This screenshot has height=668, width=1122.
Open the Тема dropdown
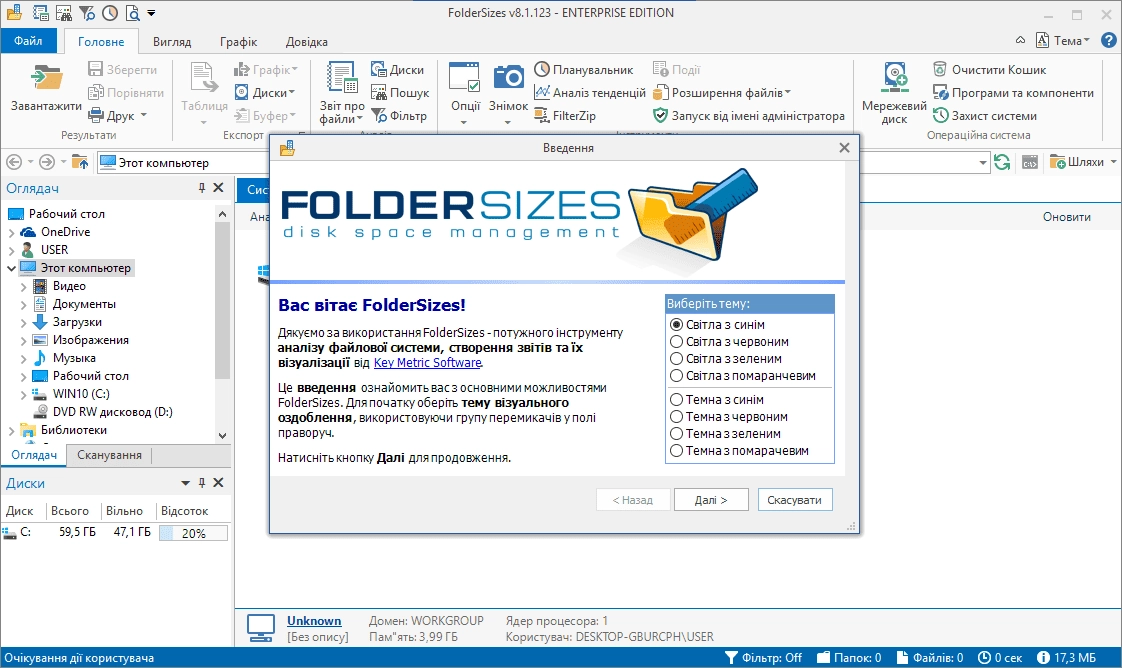1063,40
